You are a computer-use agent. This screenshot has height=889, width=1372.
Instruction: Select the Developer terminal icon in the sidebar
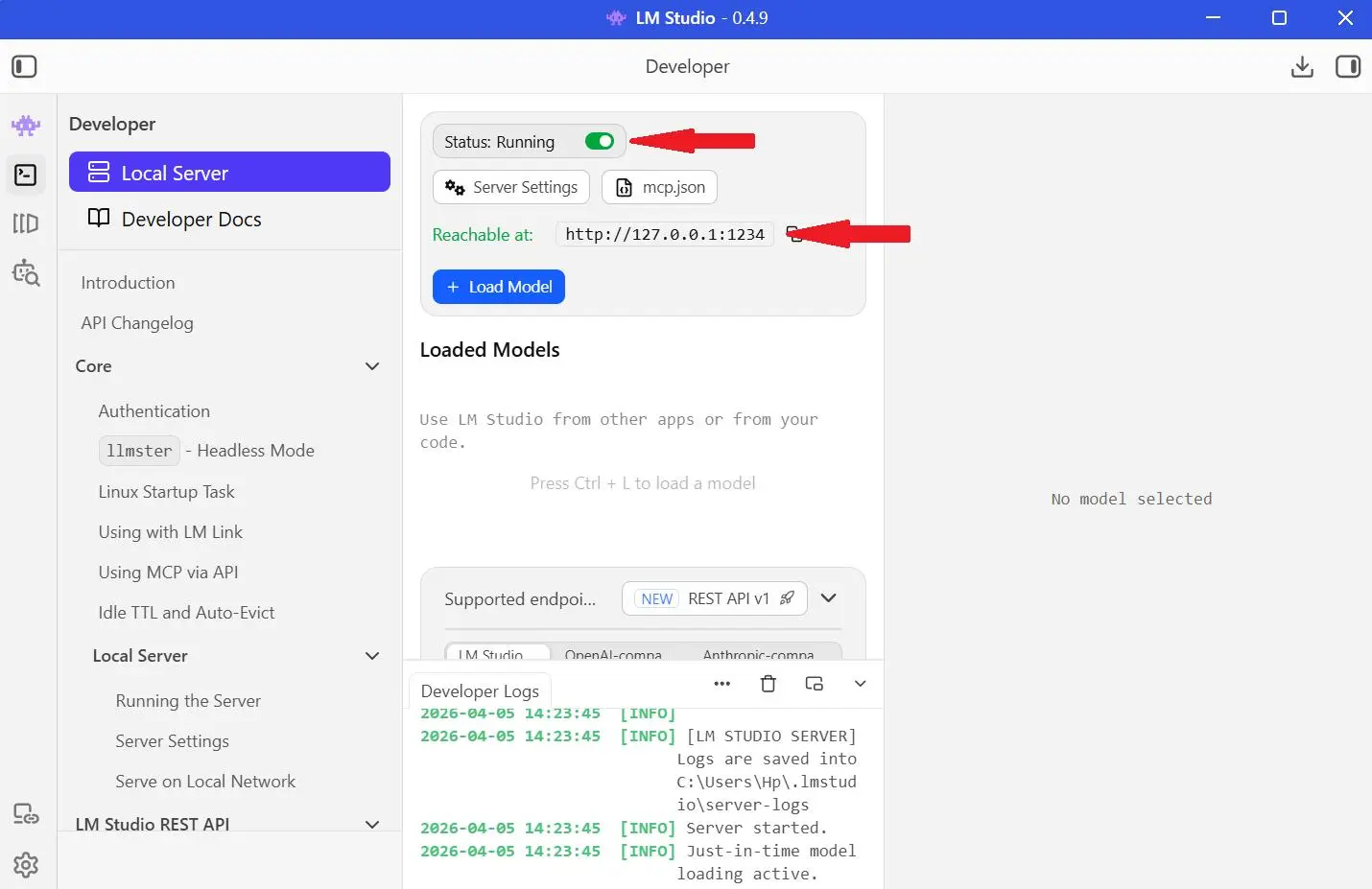coord(26,175)
